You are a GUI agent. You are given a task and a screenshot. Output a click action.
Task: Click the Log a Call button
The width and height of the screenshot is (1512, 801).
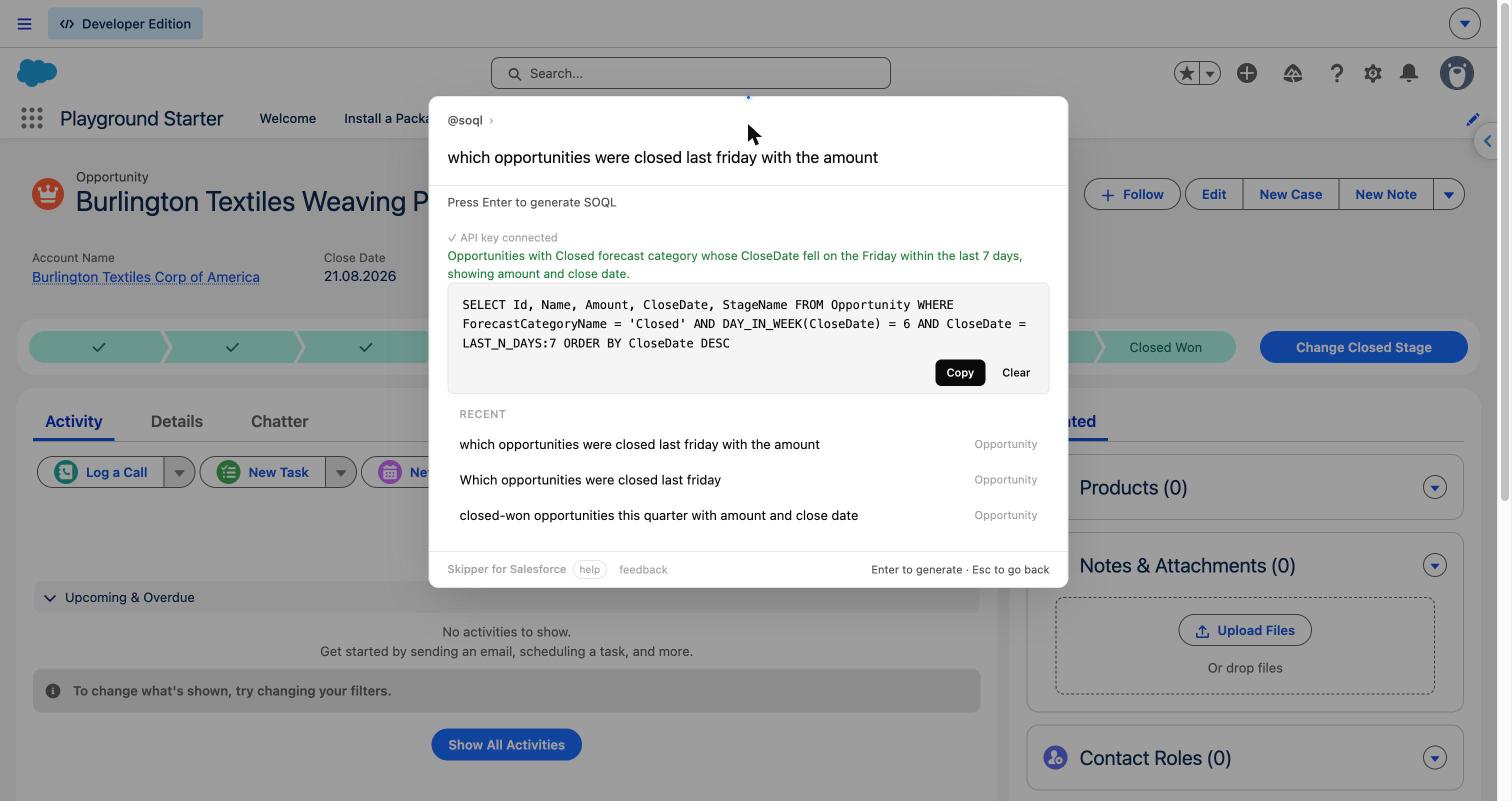(101, 472)
